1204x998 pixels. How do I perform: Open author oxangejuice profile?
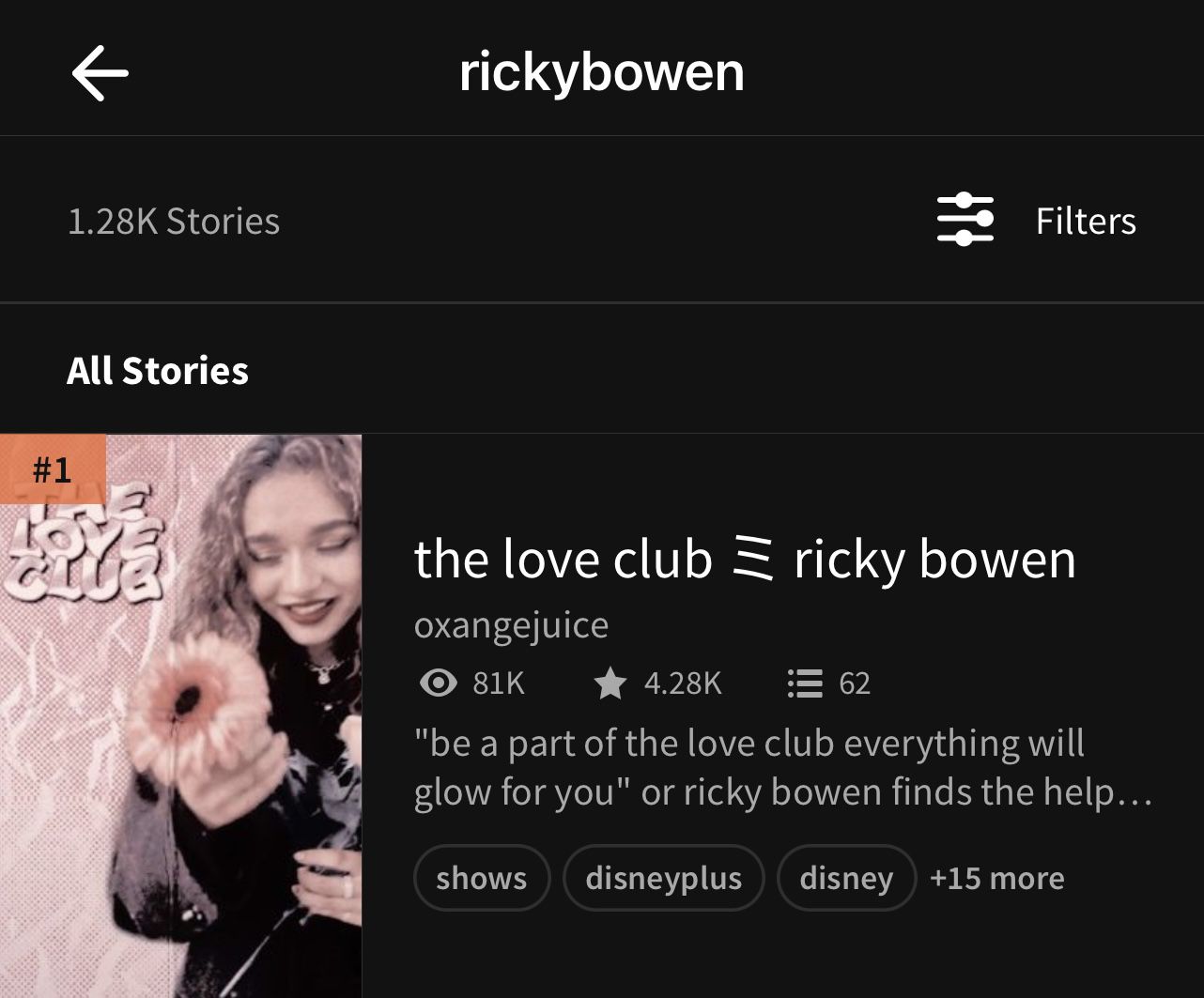pos(511,625)
